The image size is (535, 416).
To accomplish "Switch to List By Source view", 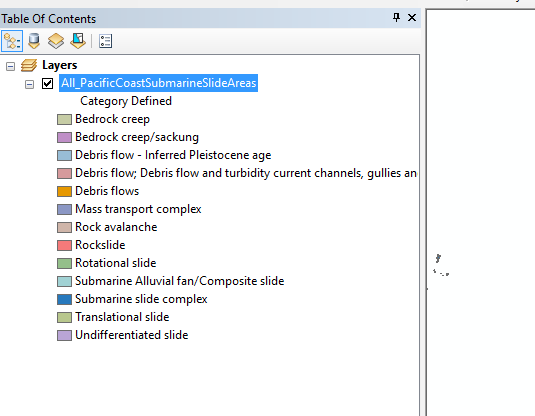I will click(x=34, y=41).
